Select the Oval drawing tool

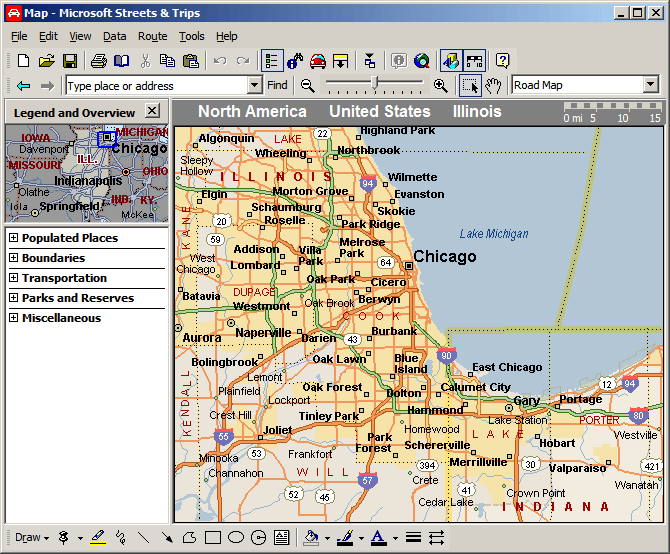pos(236,537)
